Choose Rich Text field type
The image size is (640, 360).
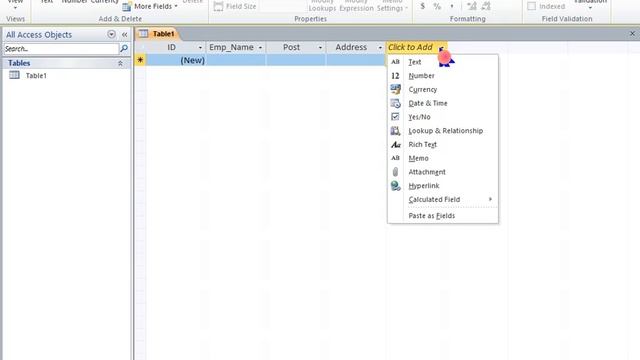click(x=443, y=144)
